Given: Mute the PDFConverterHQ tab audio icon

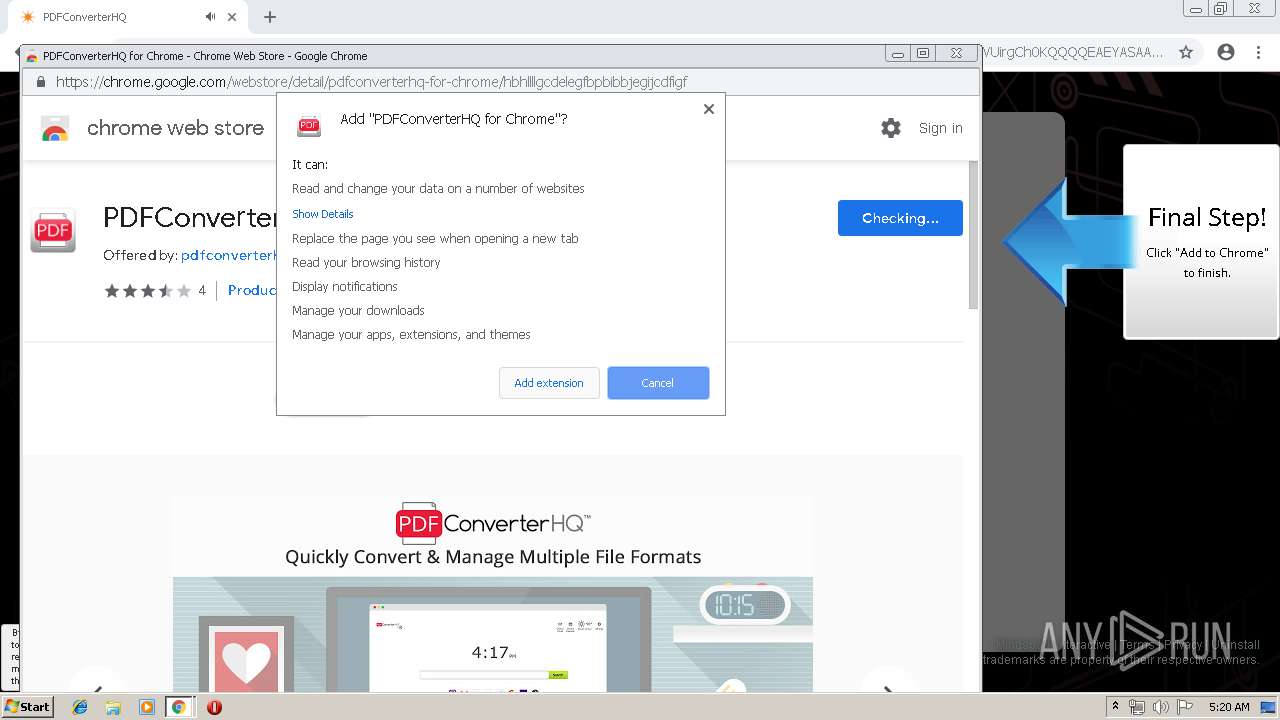Looking at the screenshot, I should pos(211,17).
